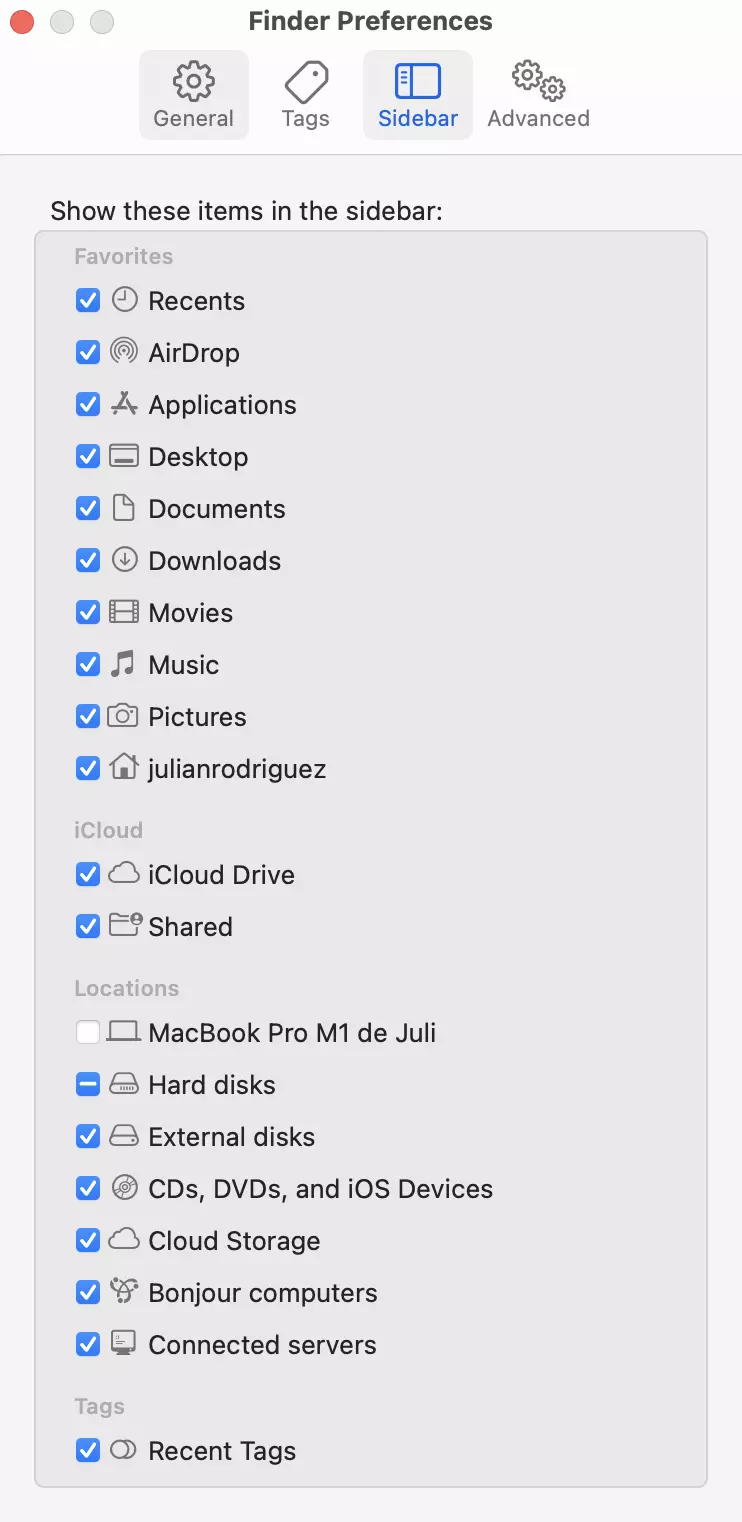Switch to the General preferences tab
The width and height of the screenshot is (742, 1522).
click(194, 96)
